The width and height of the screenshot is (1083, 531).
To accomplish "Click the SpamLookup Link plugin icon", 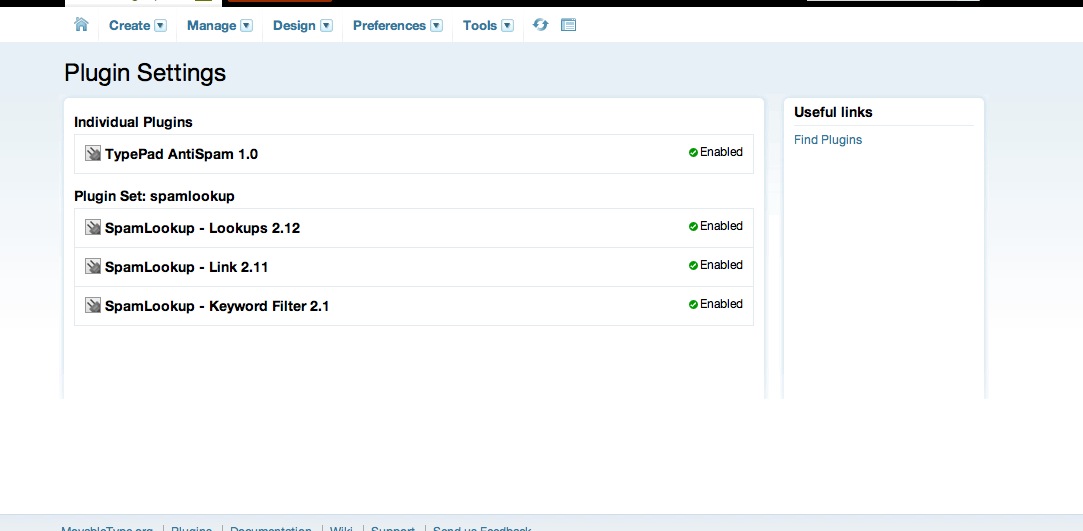I will 93,266.
